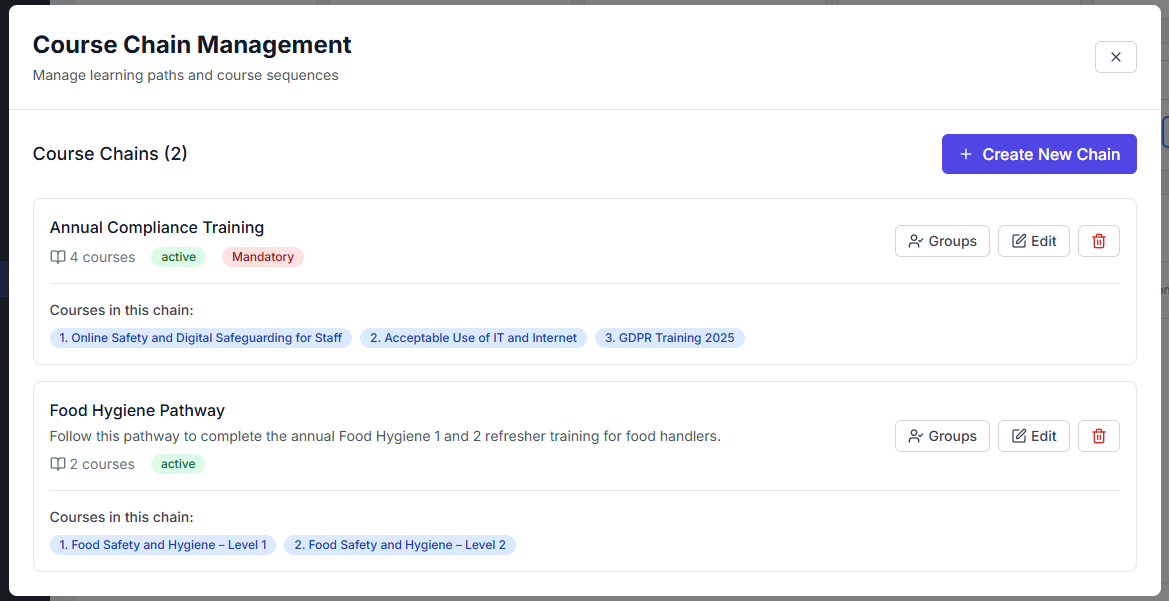Click the book icon beside 2 courses
The width and height of the screenshot is (1169, 601).
(58, 464)
